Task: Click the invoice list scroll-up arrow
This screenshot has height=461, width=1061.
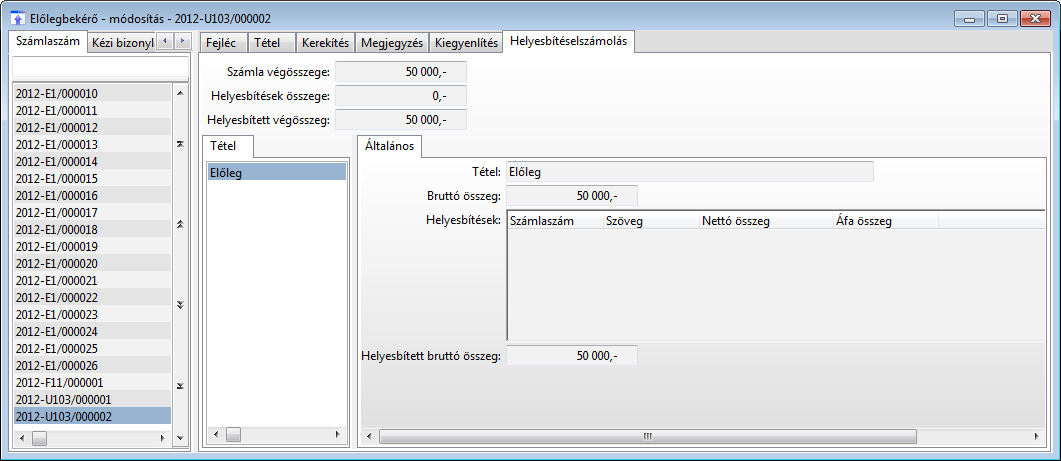Action: [x=180, y=91]
